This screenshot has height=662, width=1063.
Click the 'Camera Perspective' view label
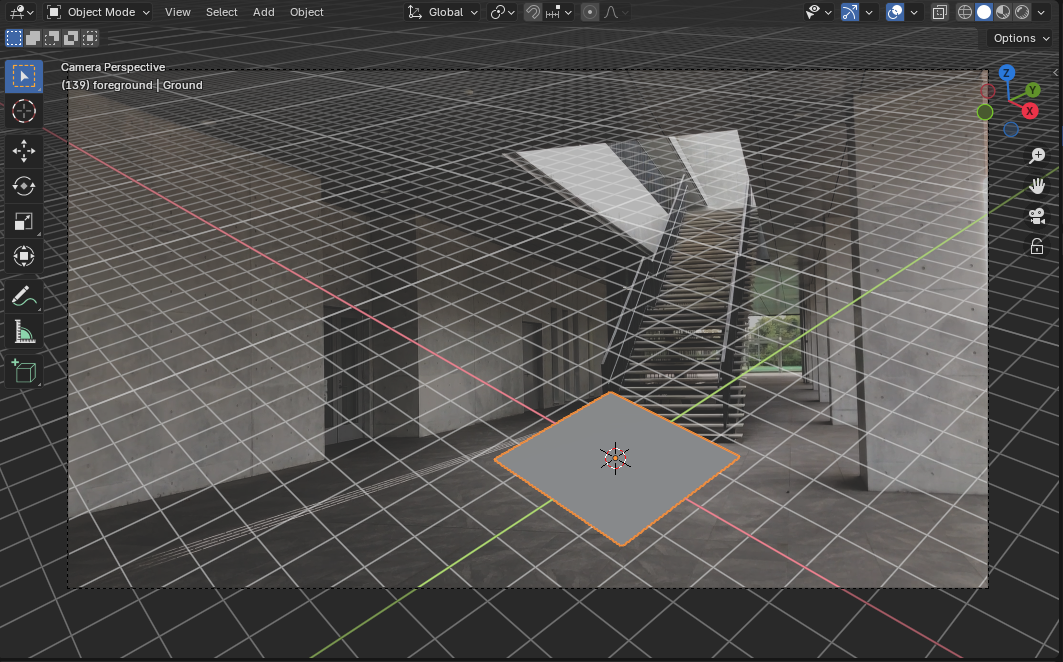coord(113,67)
